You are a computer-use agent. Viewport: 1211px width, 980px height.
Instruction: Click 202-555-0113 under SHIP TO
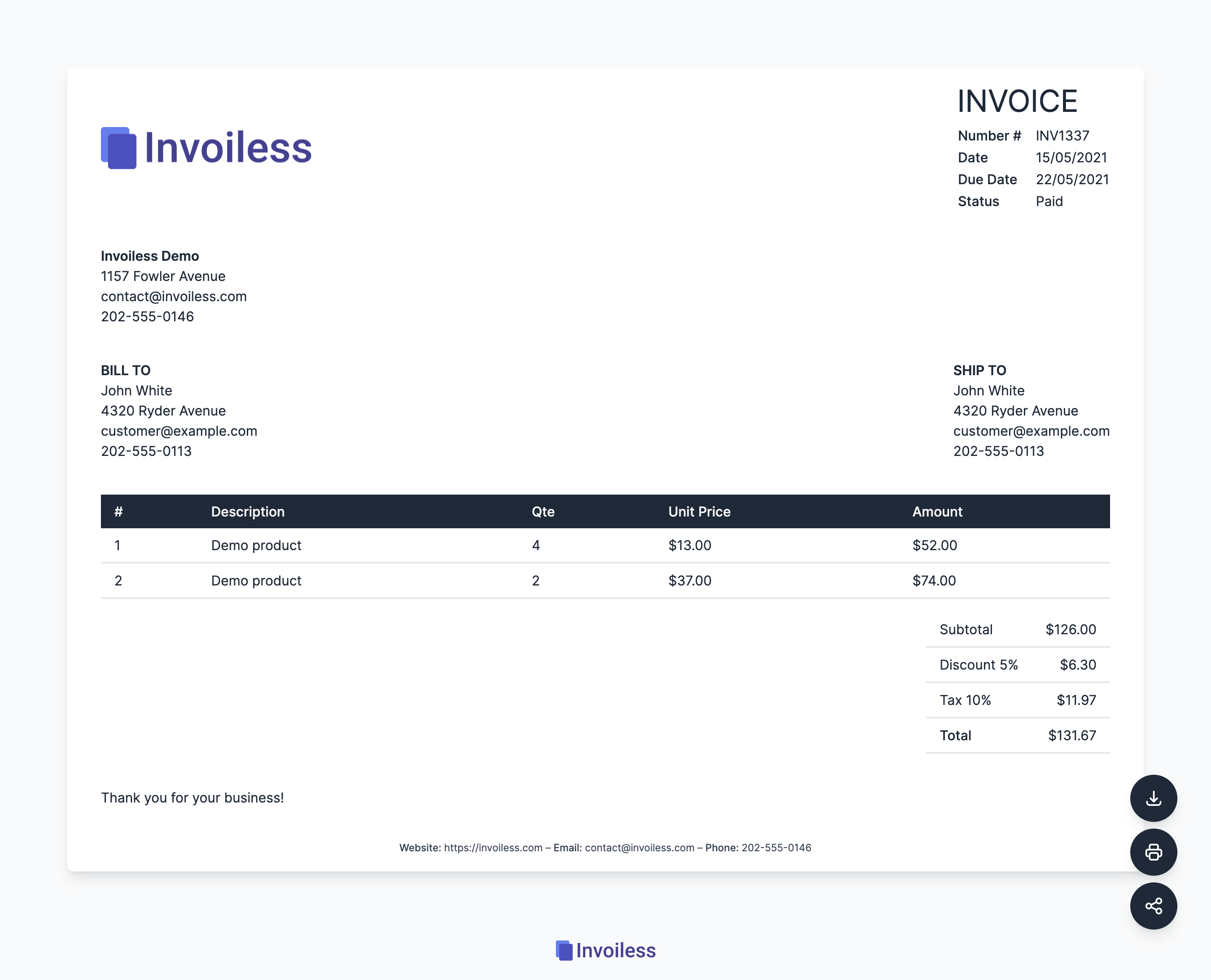(998, 451)
